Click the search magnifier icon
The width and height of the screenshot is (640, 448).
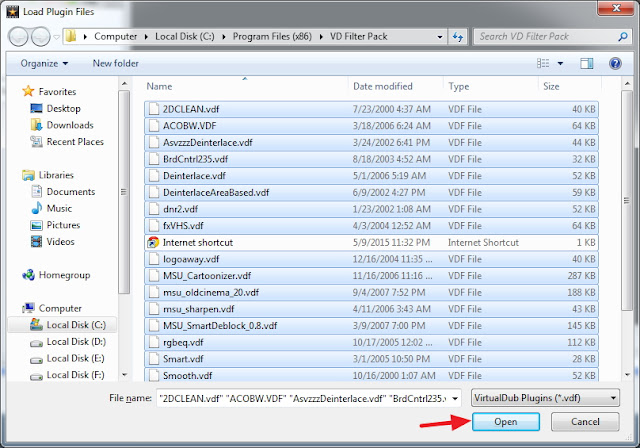pos(623,37)
